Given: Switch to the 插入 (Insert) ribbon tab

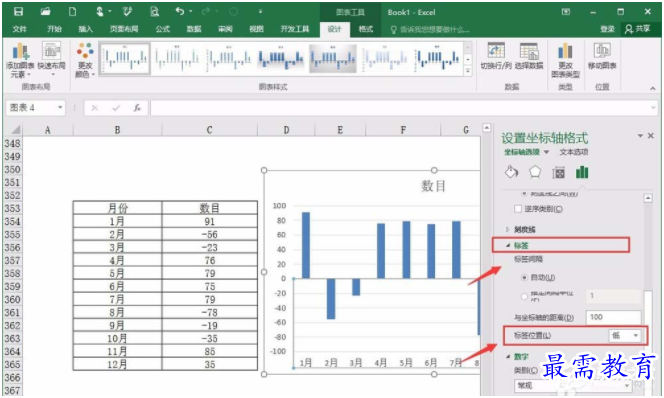Looking at the screenshot, I should 86,29.
